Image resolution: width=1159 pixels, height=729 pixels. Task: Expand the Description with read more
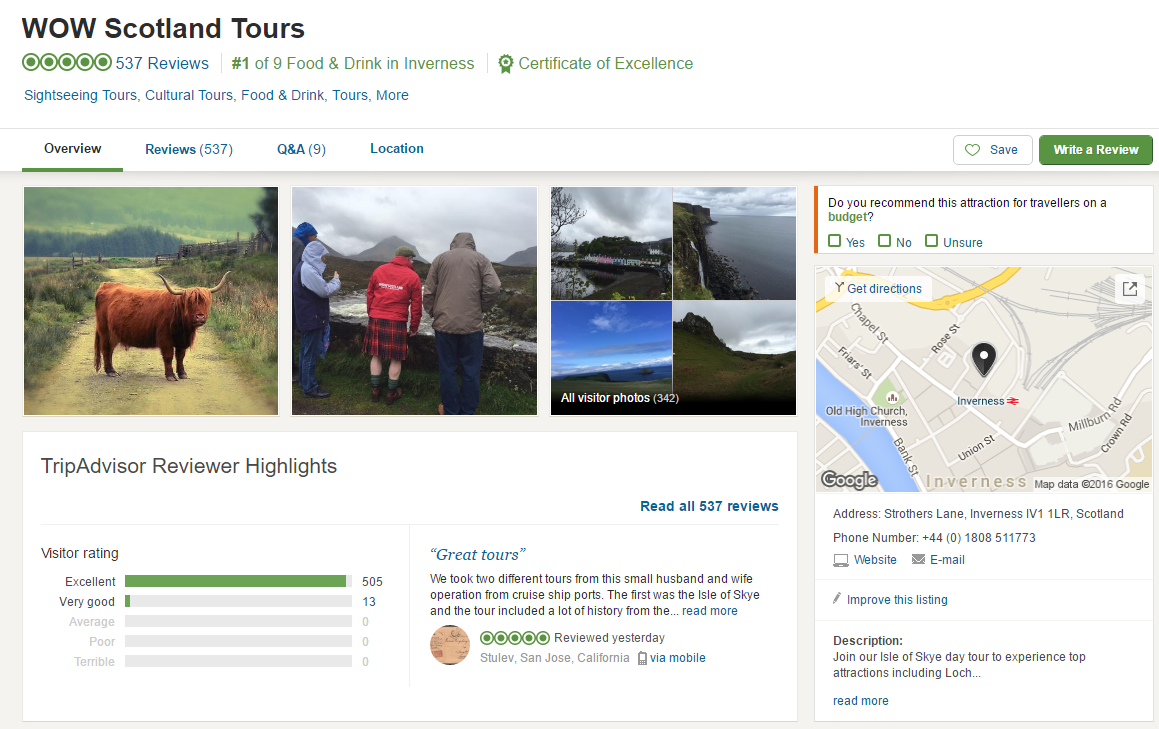coord(860,701)
